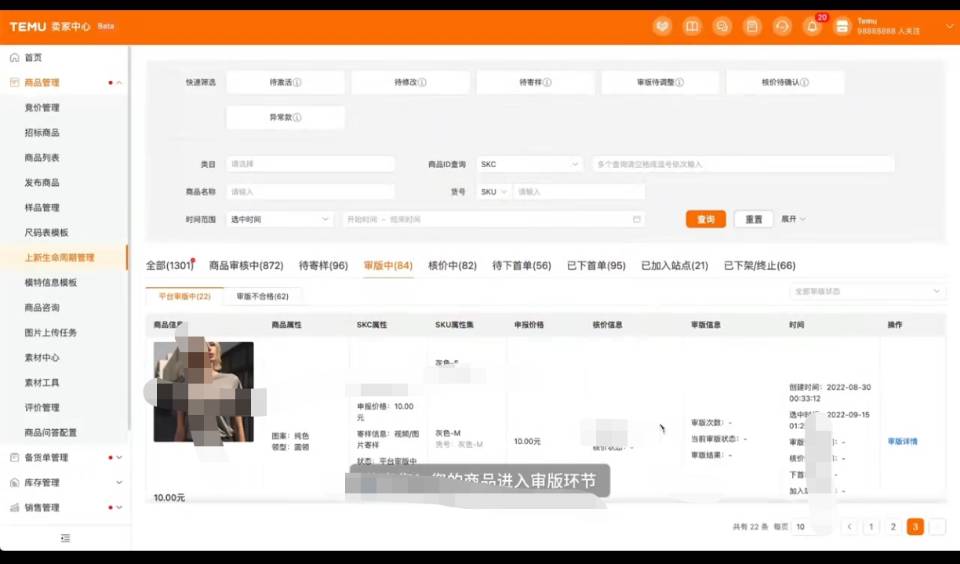
Task: Click the info icon on 待修改 quick filter
Action: 422,82
